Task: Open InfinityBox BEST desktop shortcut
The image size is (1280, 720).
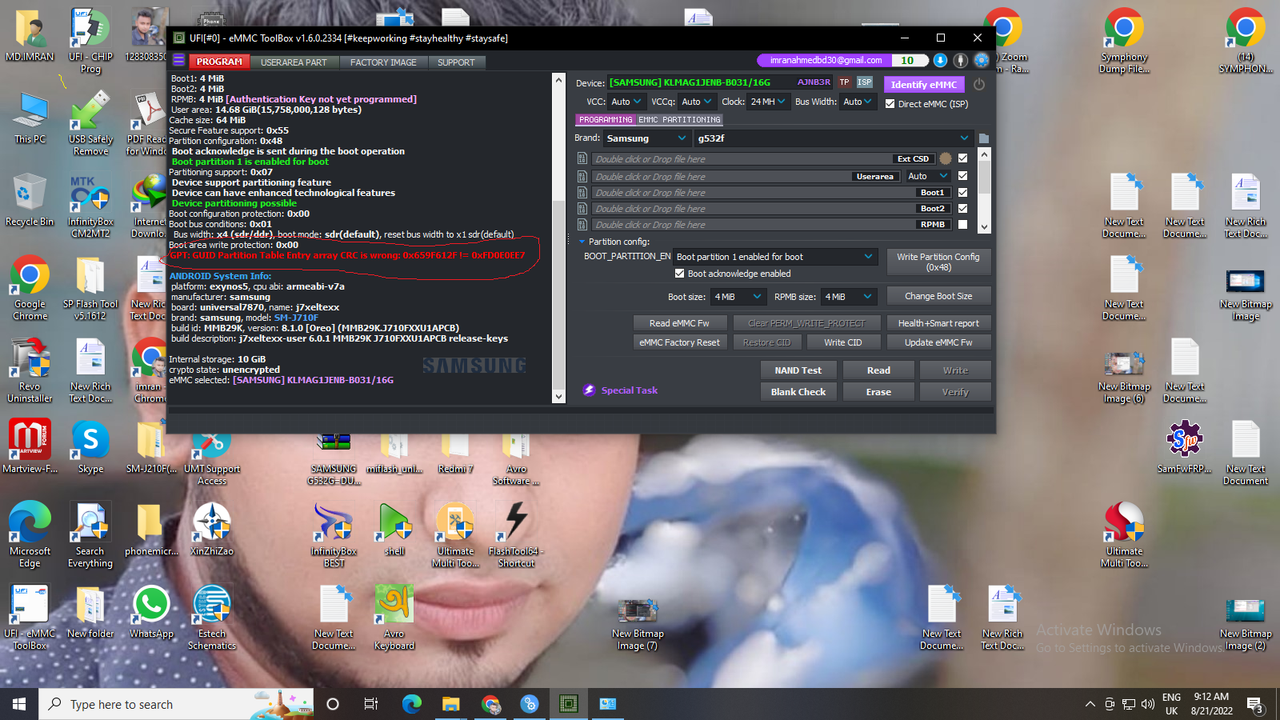Action: [334, 535]
